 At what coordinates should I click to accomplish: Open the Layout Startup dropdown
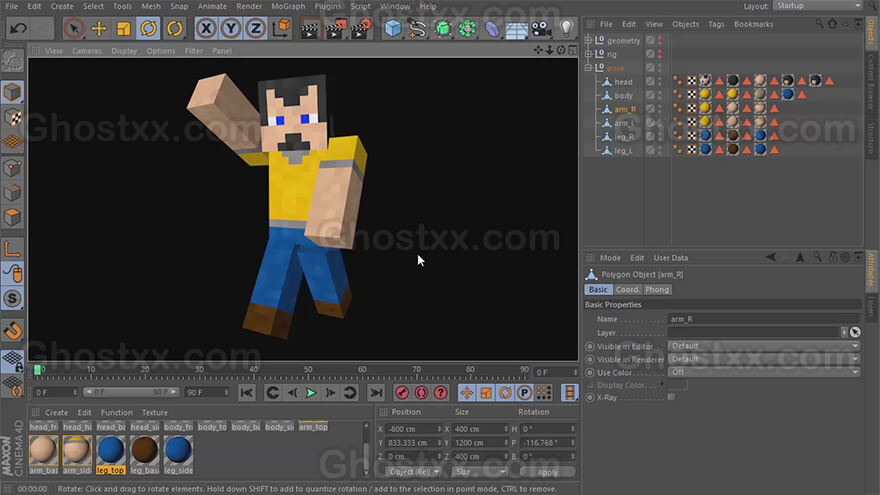(x=818, y=6)
